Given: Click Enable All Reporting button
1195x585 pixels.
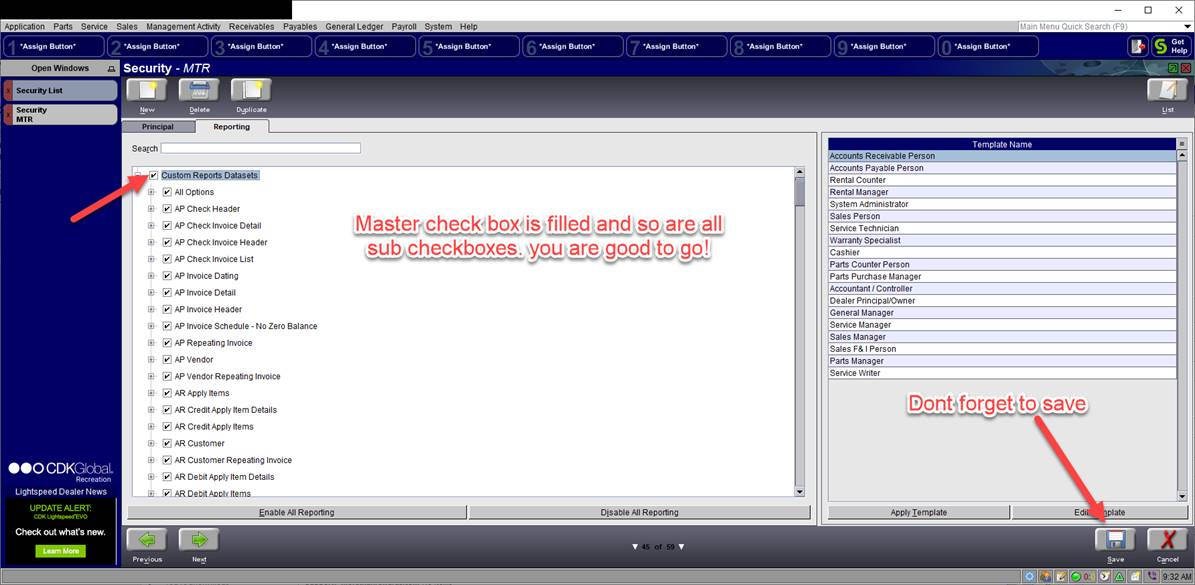Looking at the screenshot, I should 296,513.
